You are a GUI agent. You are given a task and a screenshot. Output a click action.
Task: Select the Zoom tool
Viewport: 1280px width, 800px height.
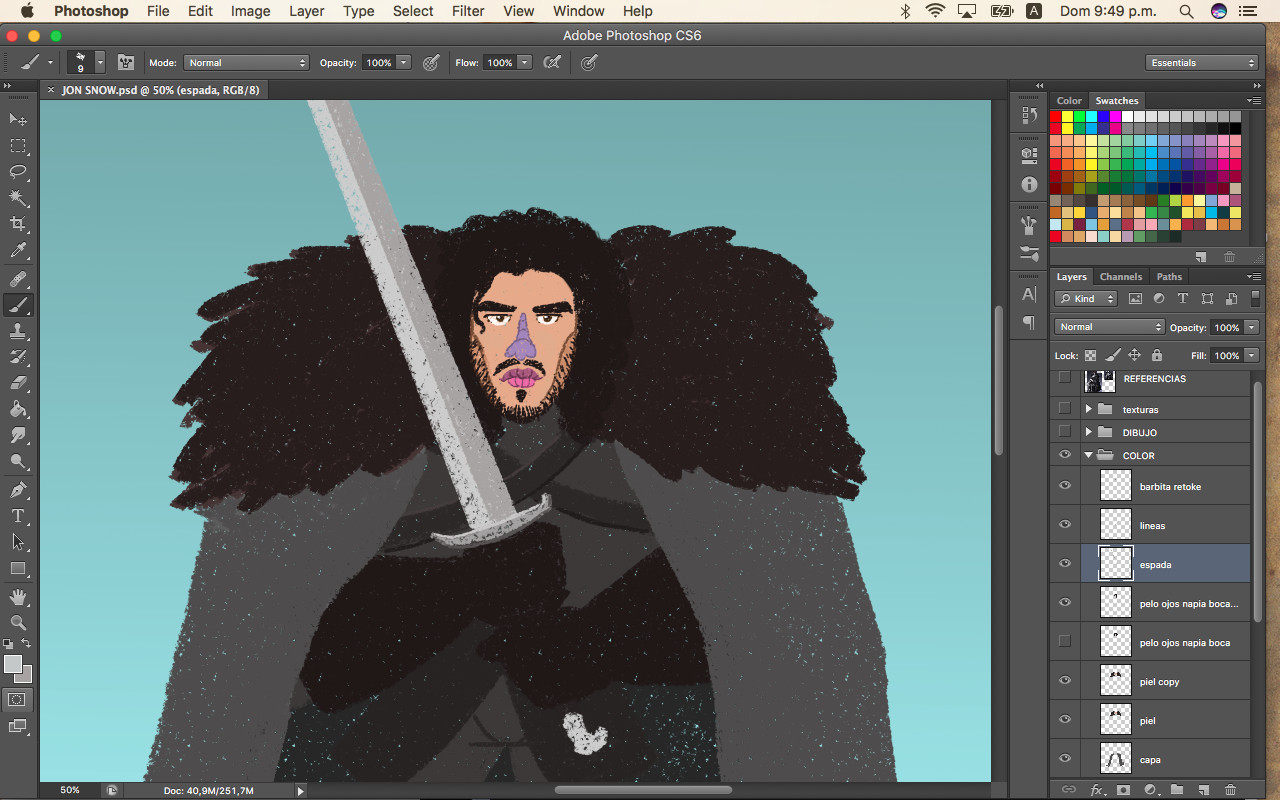pos(18,623)
